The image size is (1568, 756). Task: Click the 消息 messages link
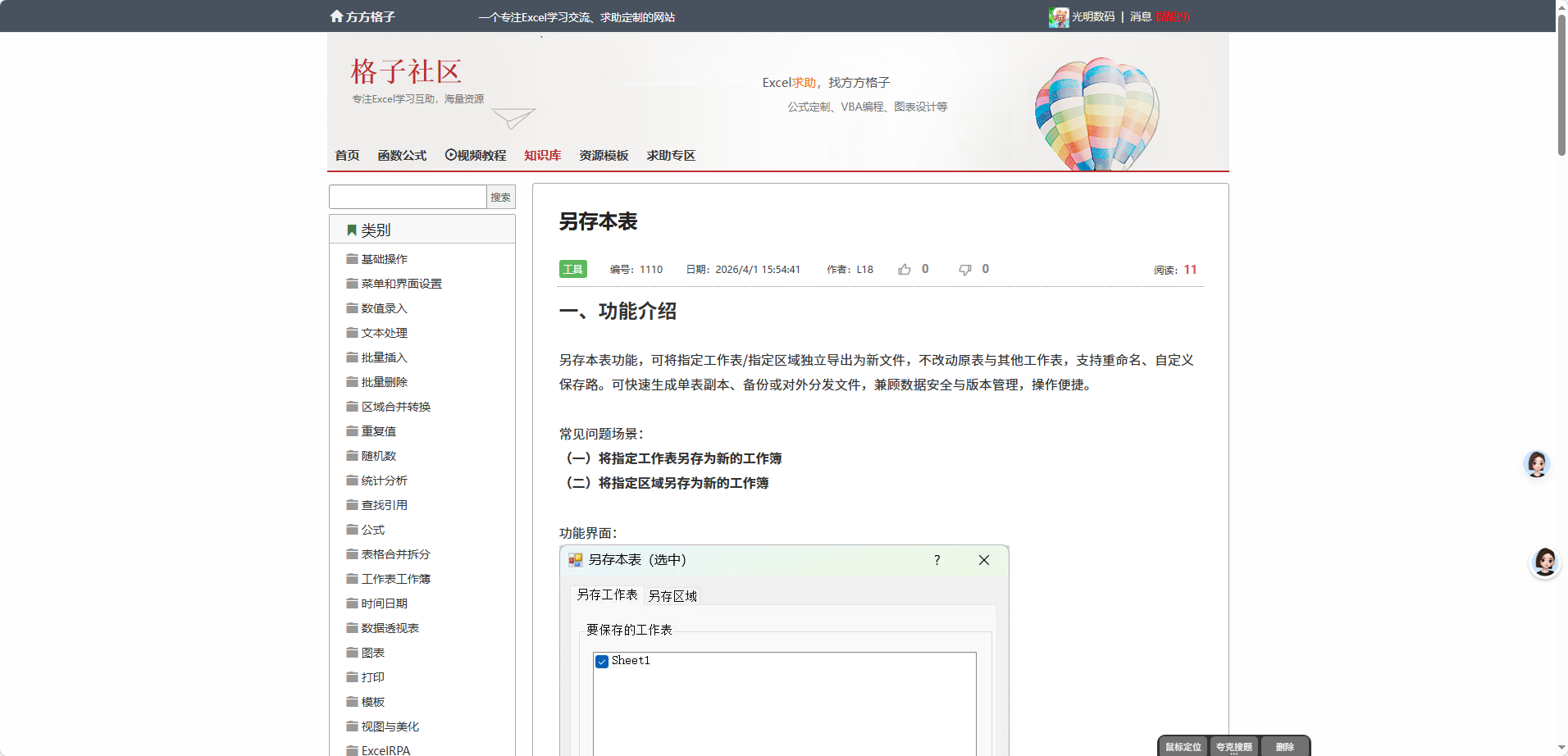tap(1141, 17)
